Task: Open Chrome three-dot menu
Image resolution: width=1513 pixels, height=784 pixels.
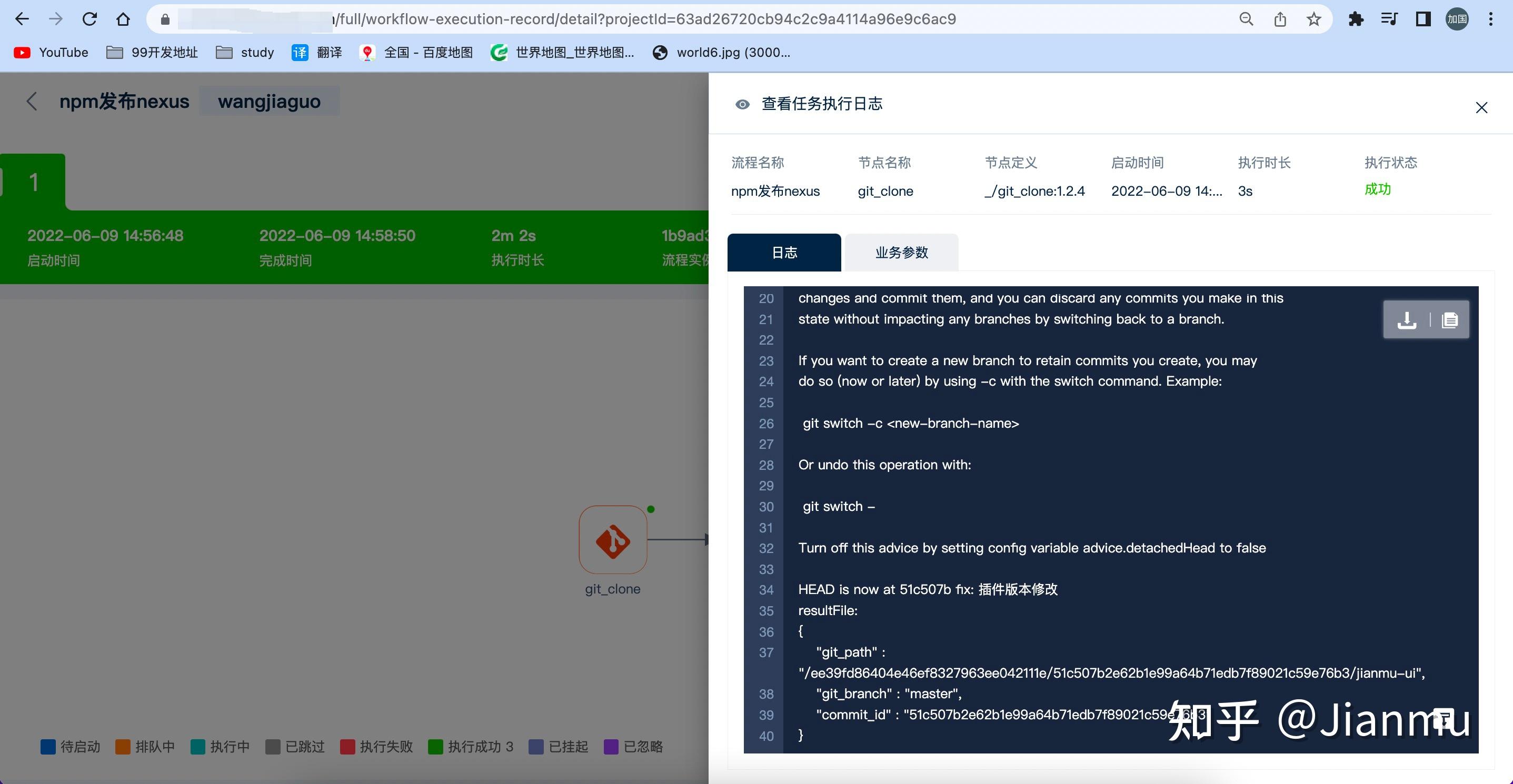Action: coord(1491,19)
